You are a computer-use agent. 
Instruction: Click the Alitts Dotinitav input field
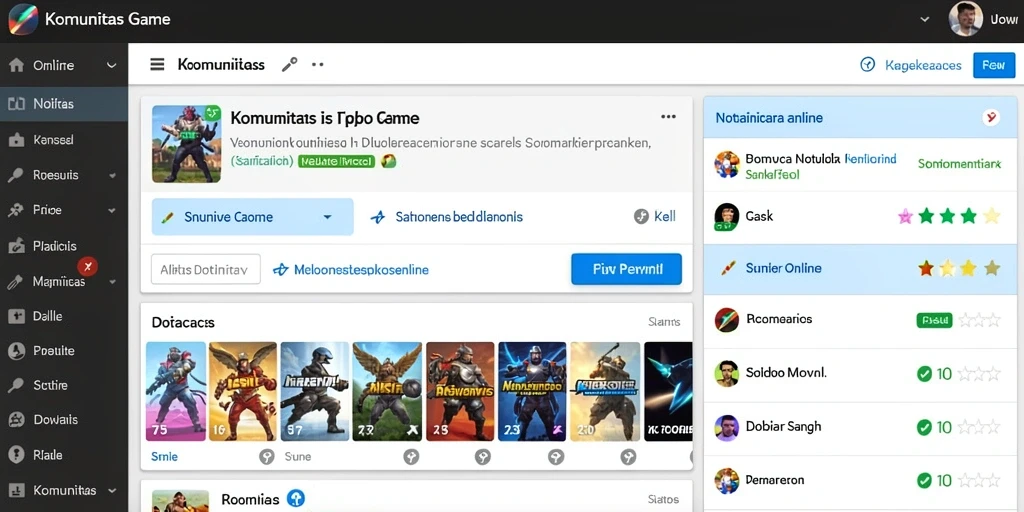pyautogui.click(x=206, y=269)
